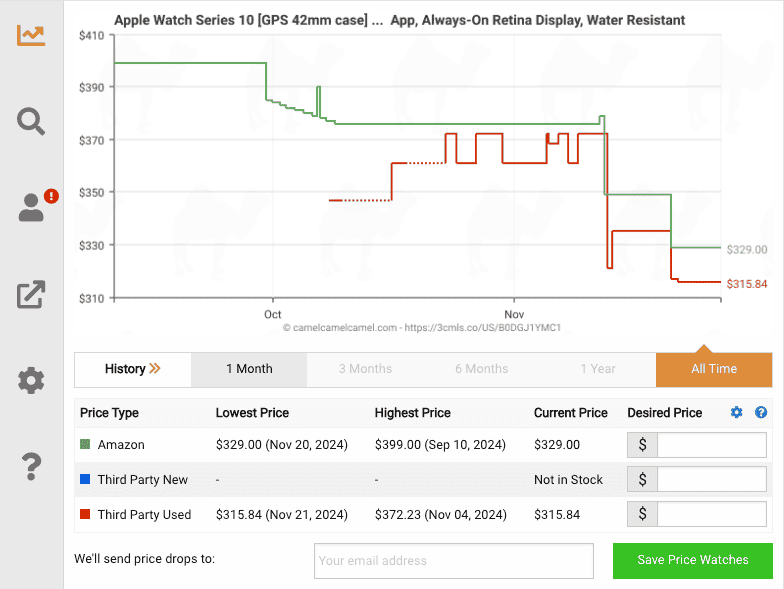This screenshot has width=784, height=589.
Task: Click the blue help icon beside Desired Price
Action: (761, 412)
